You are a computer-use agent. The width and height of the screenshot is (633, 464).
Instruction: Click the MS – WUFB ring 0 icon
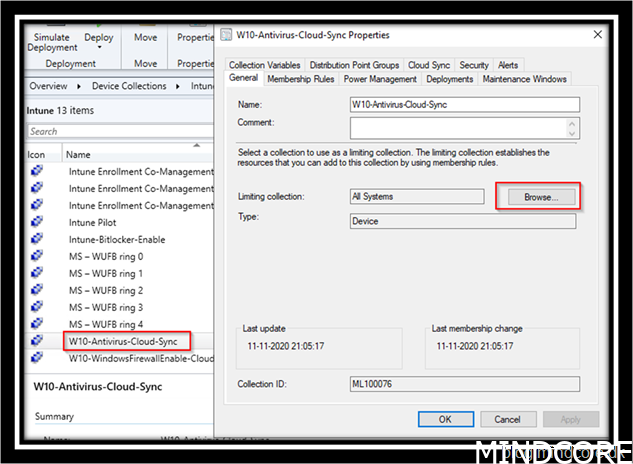(x=37, y=256)
